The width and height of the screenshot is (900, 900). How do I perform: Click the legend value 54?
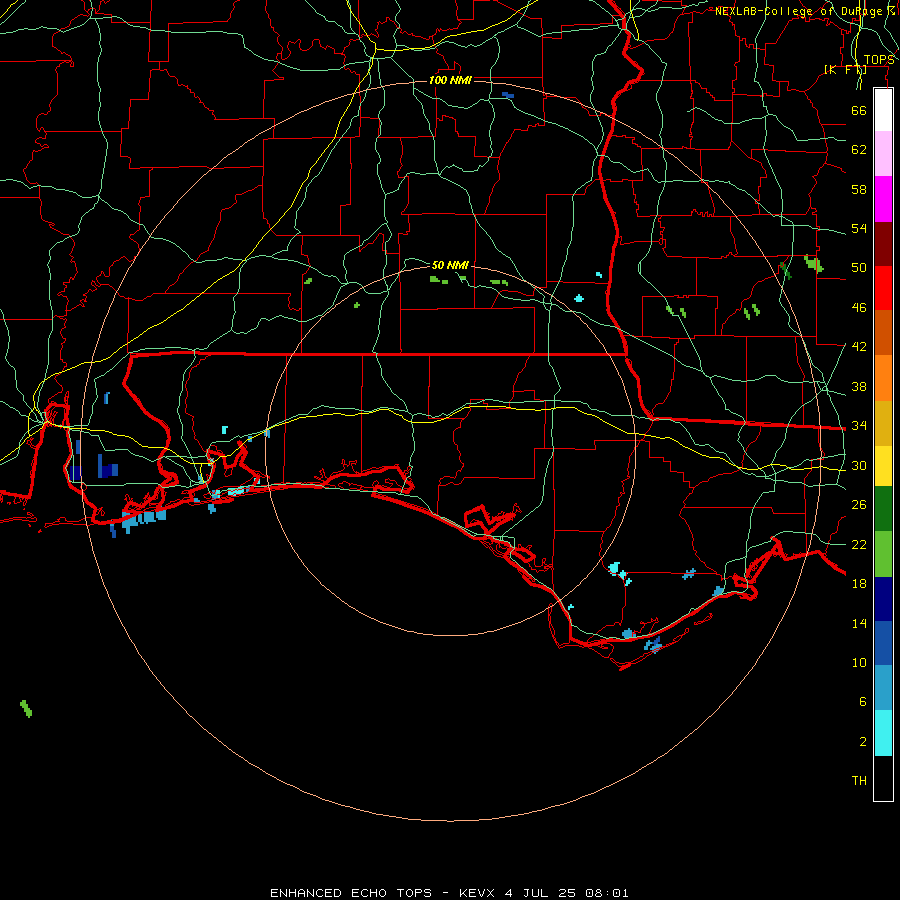coord(859,229)
